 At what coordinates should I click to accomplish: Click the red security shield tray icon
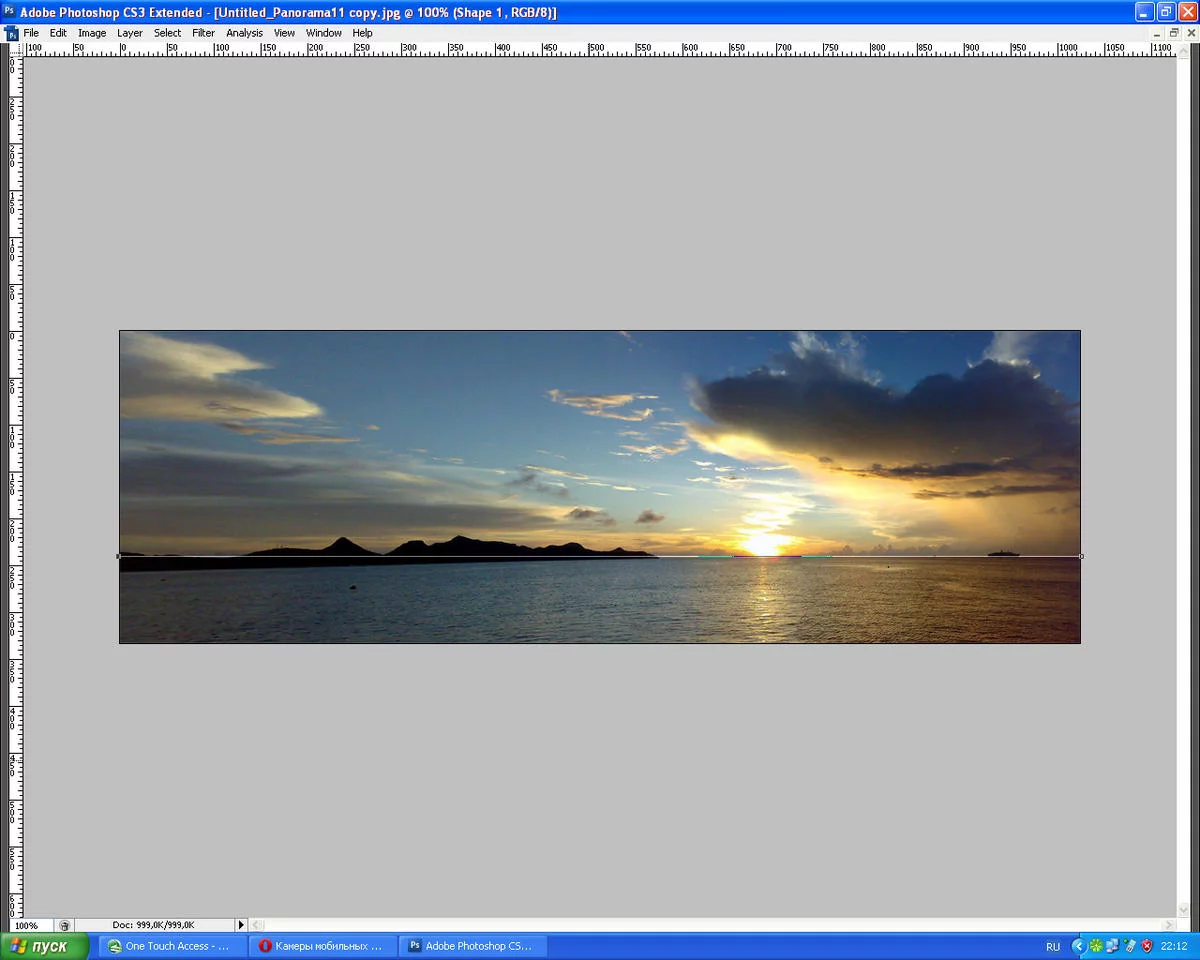(1147, 946)
